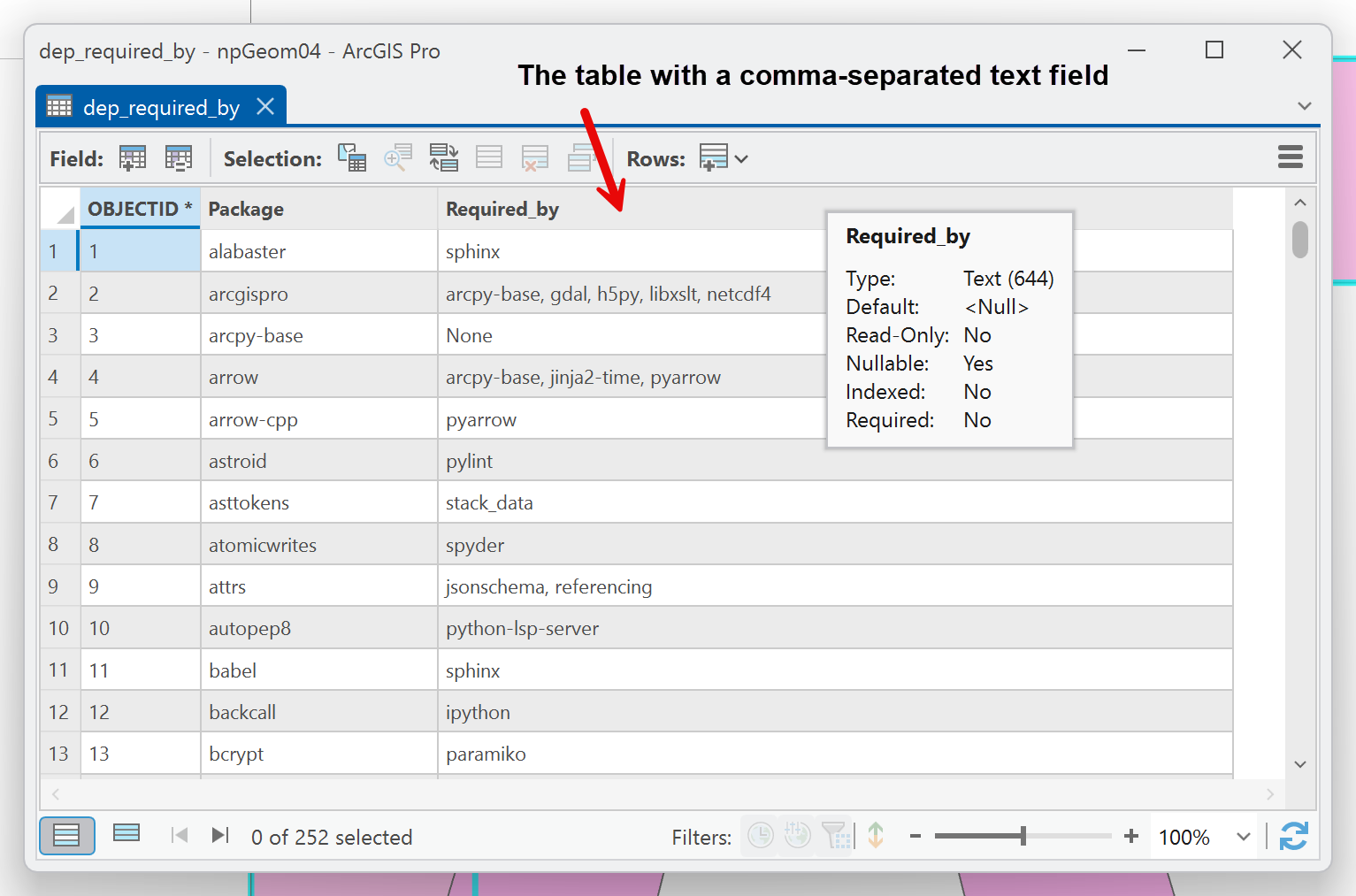Refresh the attribute table
Screen dimensions: 1356x896
[1293, 836]
